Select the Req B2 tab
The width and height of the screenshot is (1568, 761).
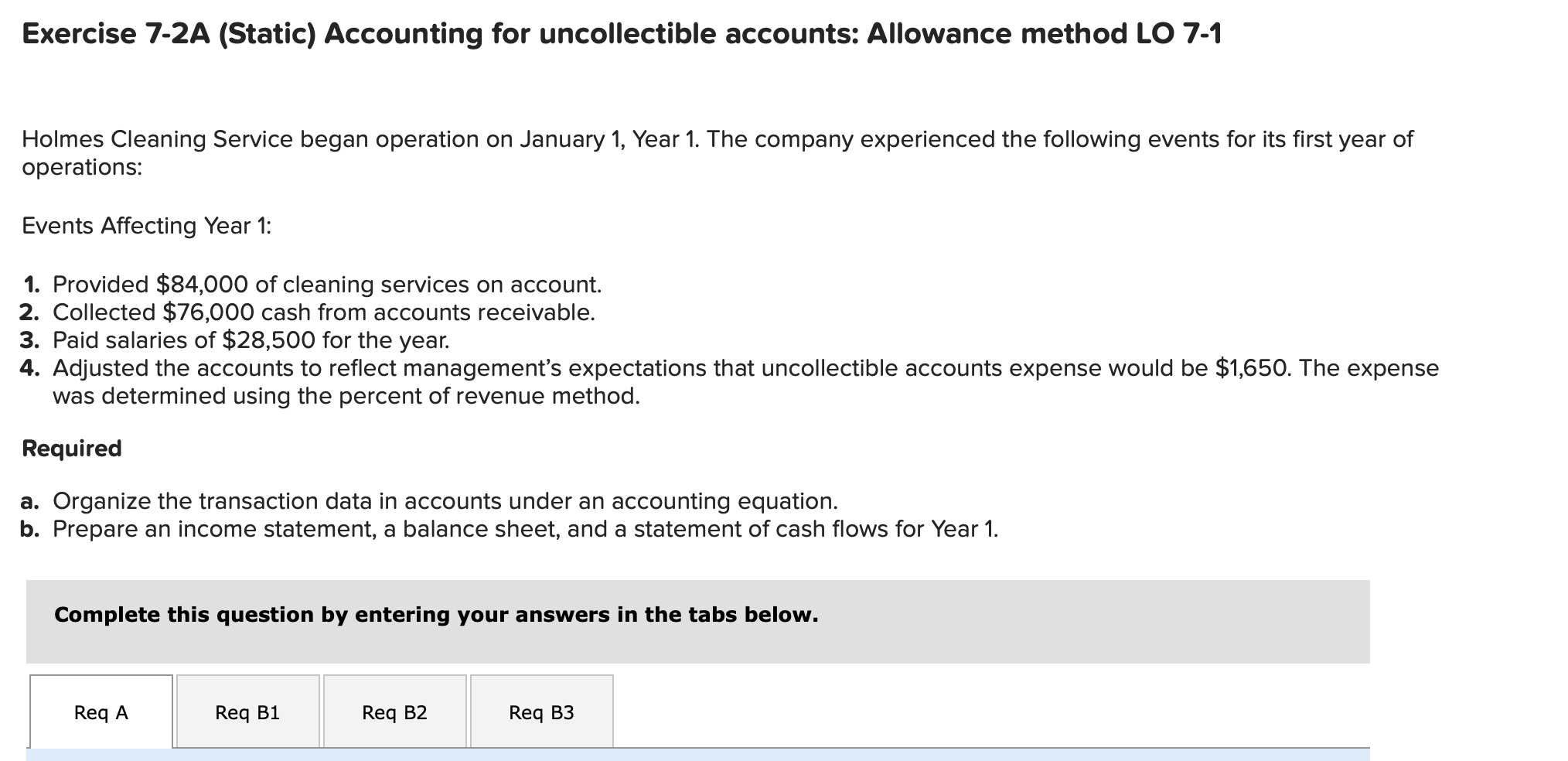click(394, 713)
